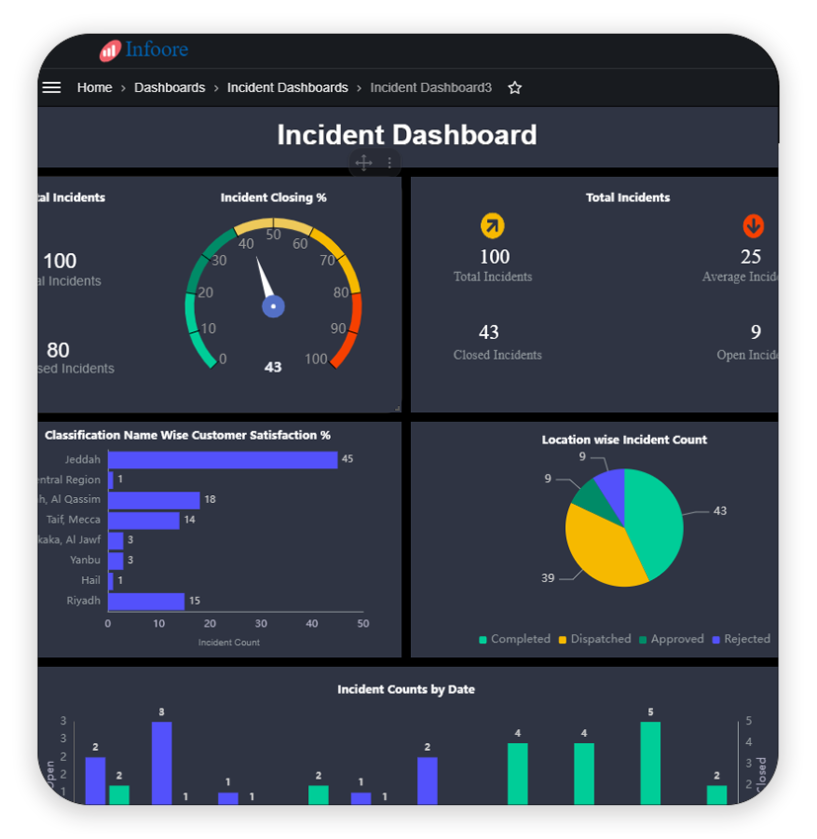Navigate to Incident Dashboards breadcrumb
Screen dimensions: 817x839
pos(287,88)
